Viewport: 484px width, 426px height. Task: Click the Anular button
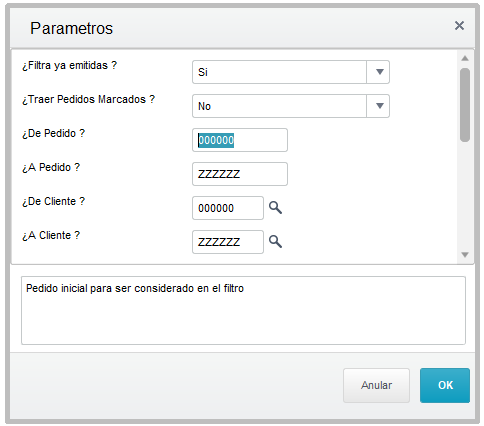click(376, 385)
